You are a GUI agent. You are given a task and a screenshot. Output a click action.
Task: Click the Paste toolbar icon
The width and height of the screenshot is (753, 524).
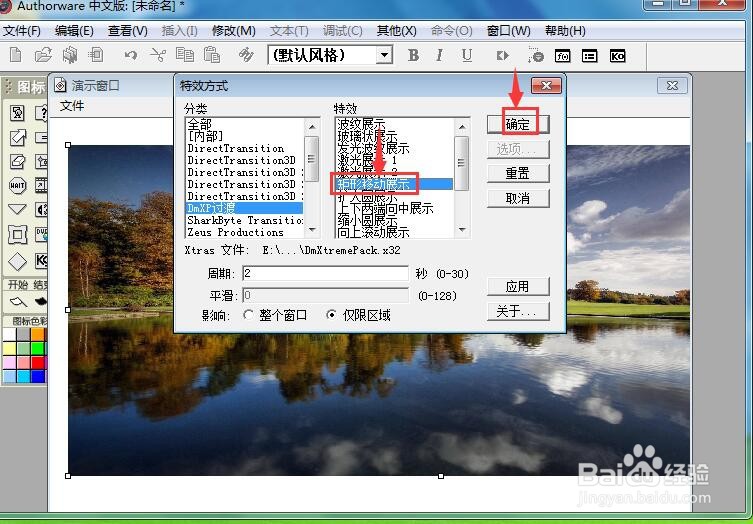coord(212,55)
